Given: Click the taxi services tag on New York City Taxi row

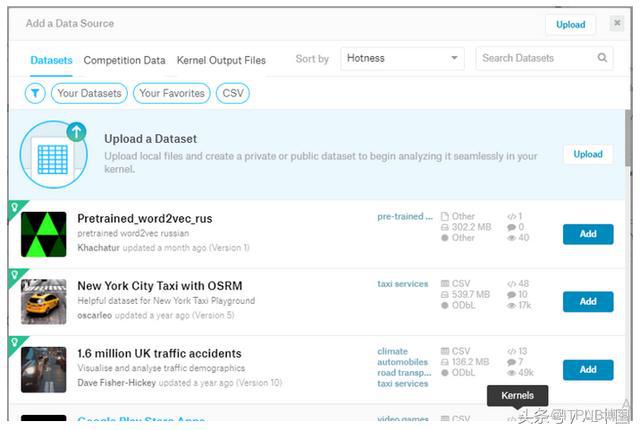Looking at the screenshot, I should (402, 284).
